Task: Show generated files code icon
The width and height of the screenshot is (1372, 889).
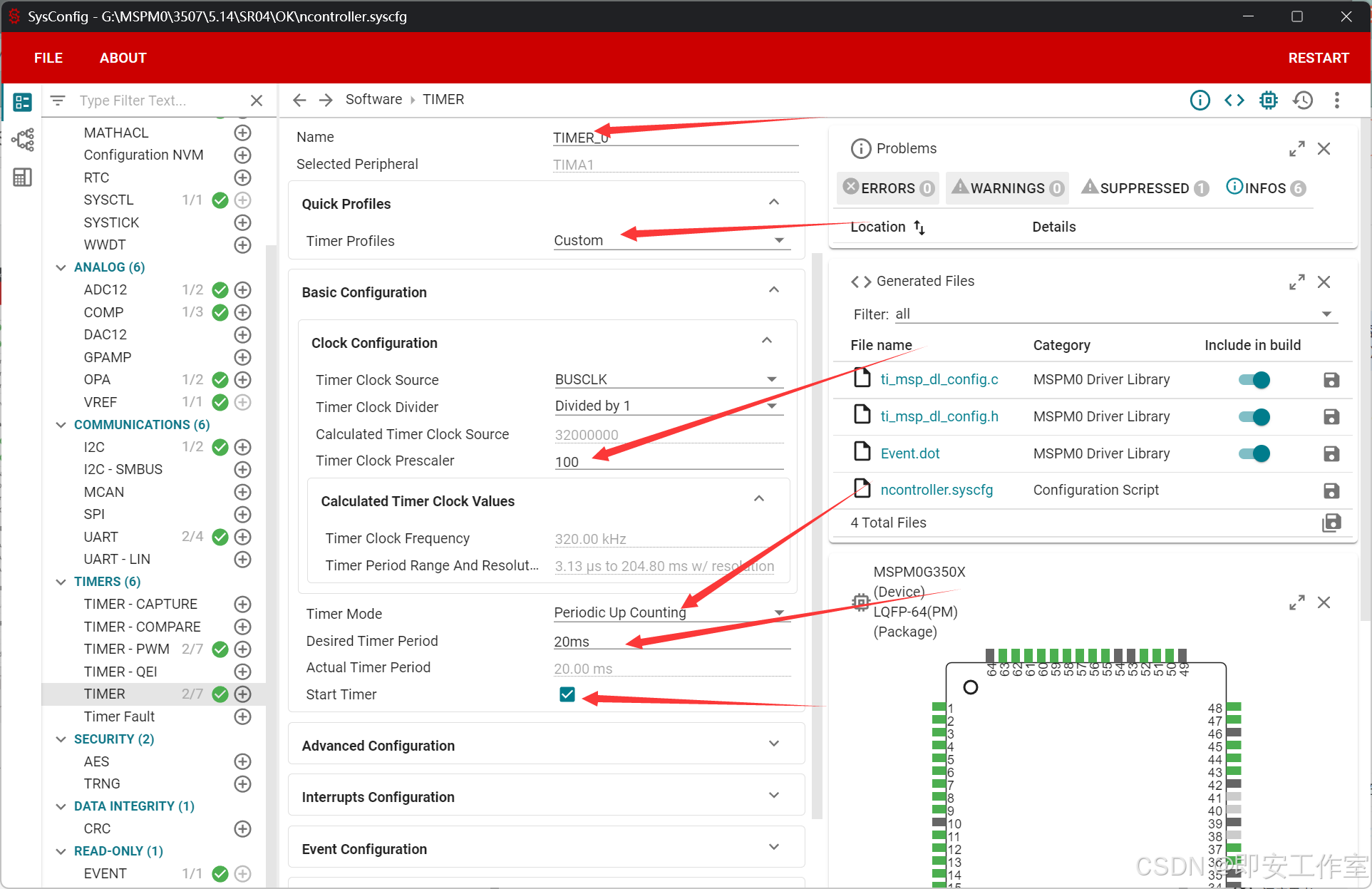Action: click(1234, 101)
